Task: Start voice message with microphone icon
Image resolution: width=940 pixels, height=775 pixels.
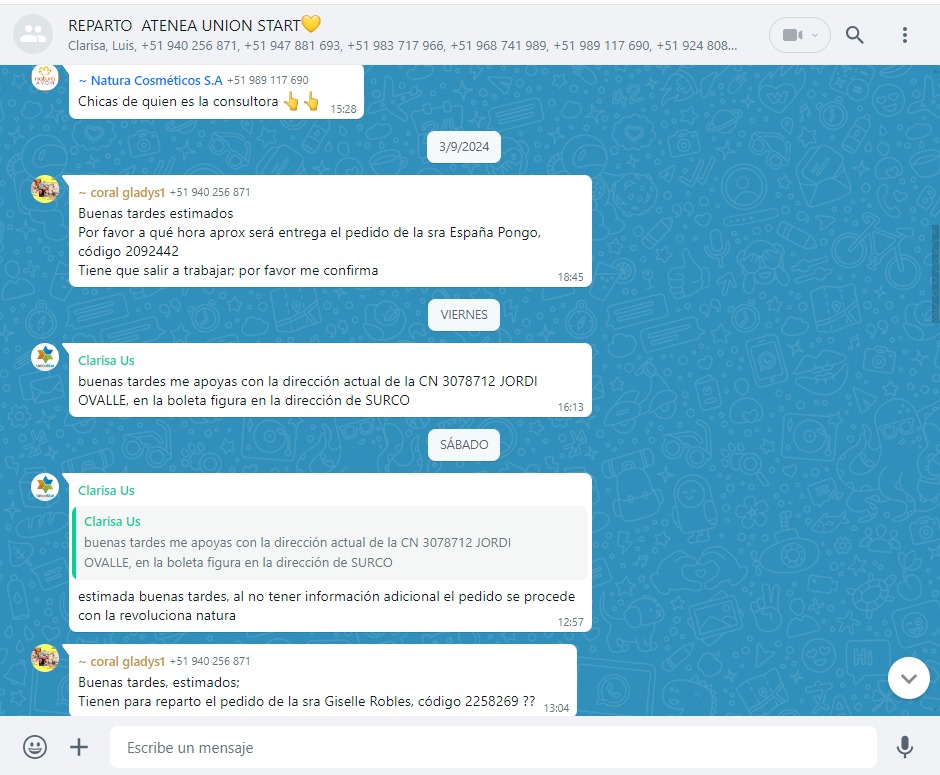Action: (904, 747)
